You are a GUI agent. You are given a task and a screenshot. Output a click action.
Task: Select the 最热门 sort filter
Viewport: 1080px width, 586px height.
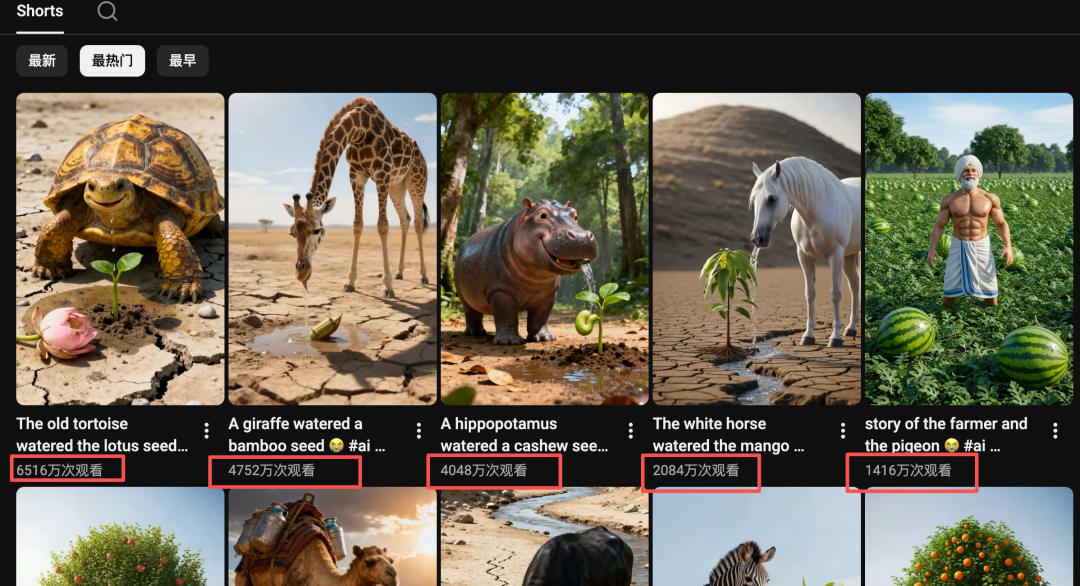112,61
